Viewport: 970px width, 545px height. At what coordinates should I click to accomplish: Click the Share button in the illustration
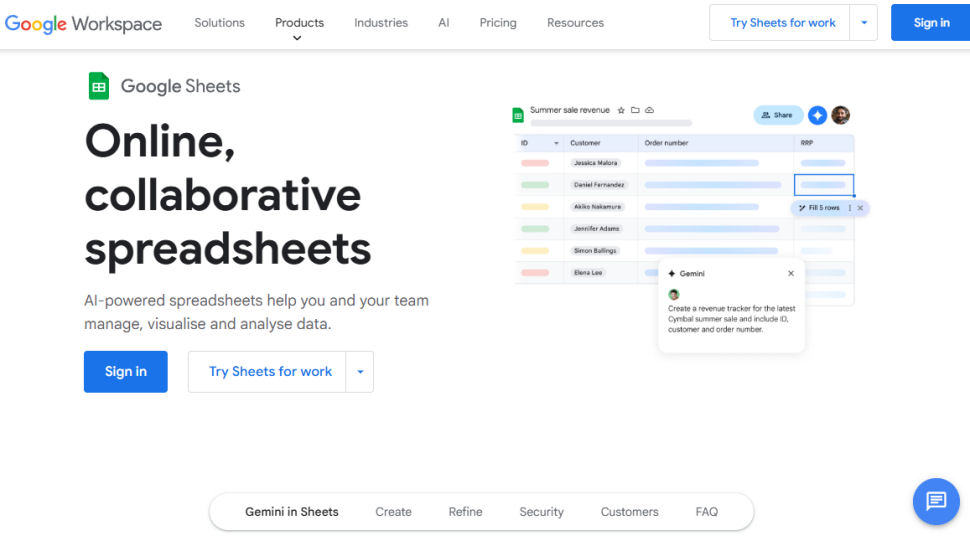tap(778, 115)
